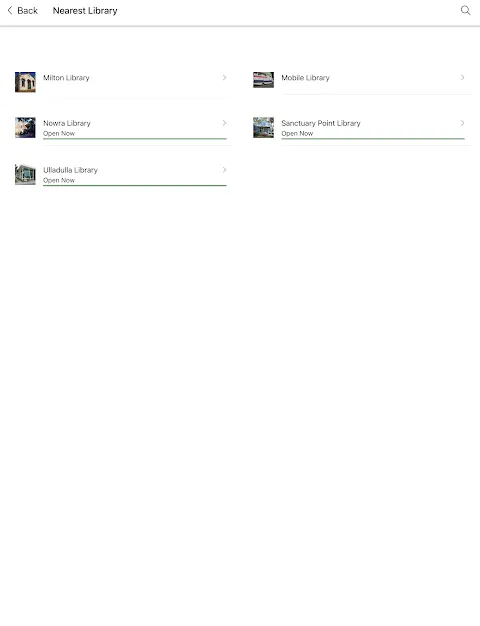Go back using the Back label
The height and width of the screenshot is (626, 480).
tap(27, 11)
